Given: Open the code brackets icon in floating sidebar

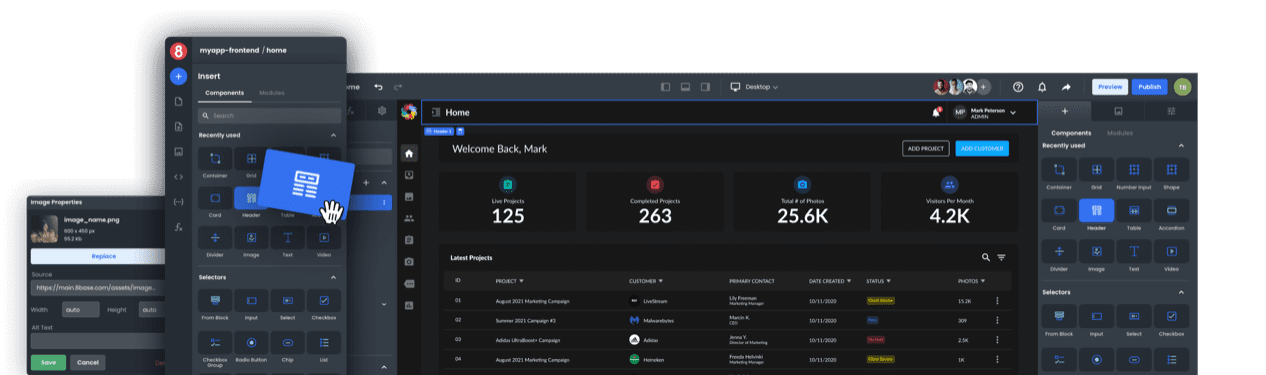Looking at the screenshot, I should pos(178,177).
